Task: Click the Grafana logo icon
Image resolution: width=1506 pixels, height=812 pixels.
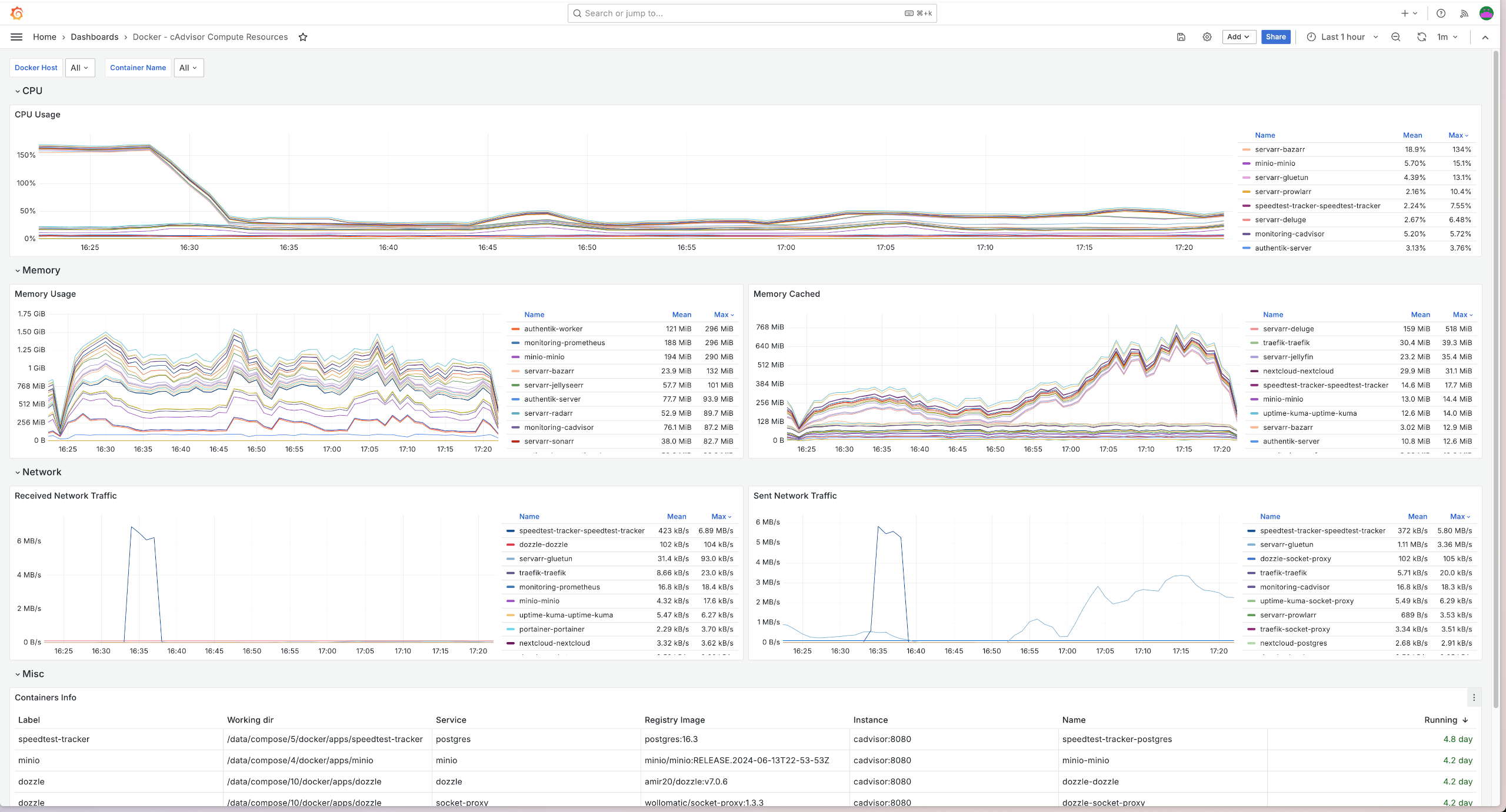Action: click(x=17, y=13)
